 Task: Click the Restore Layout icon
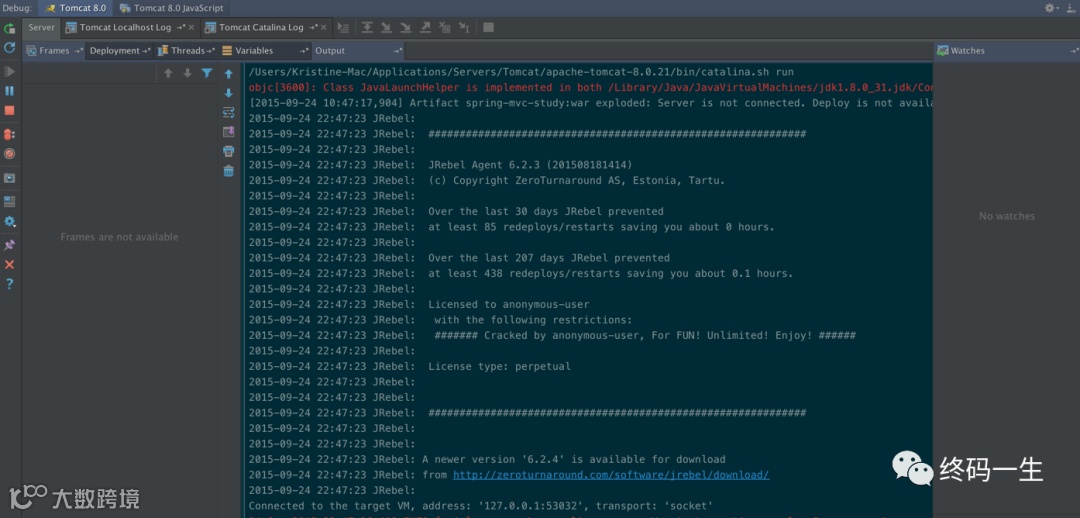(x=10, y=202)
